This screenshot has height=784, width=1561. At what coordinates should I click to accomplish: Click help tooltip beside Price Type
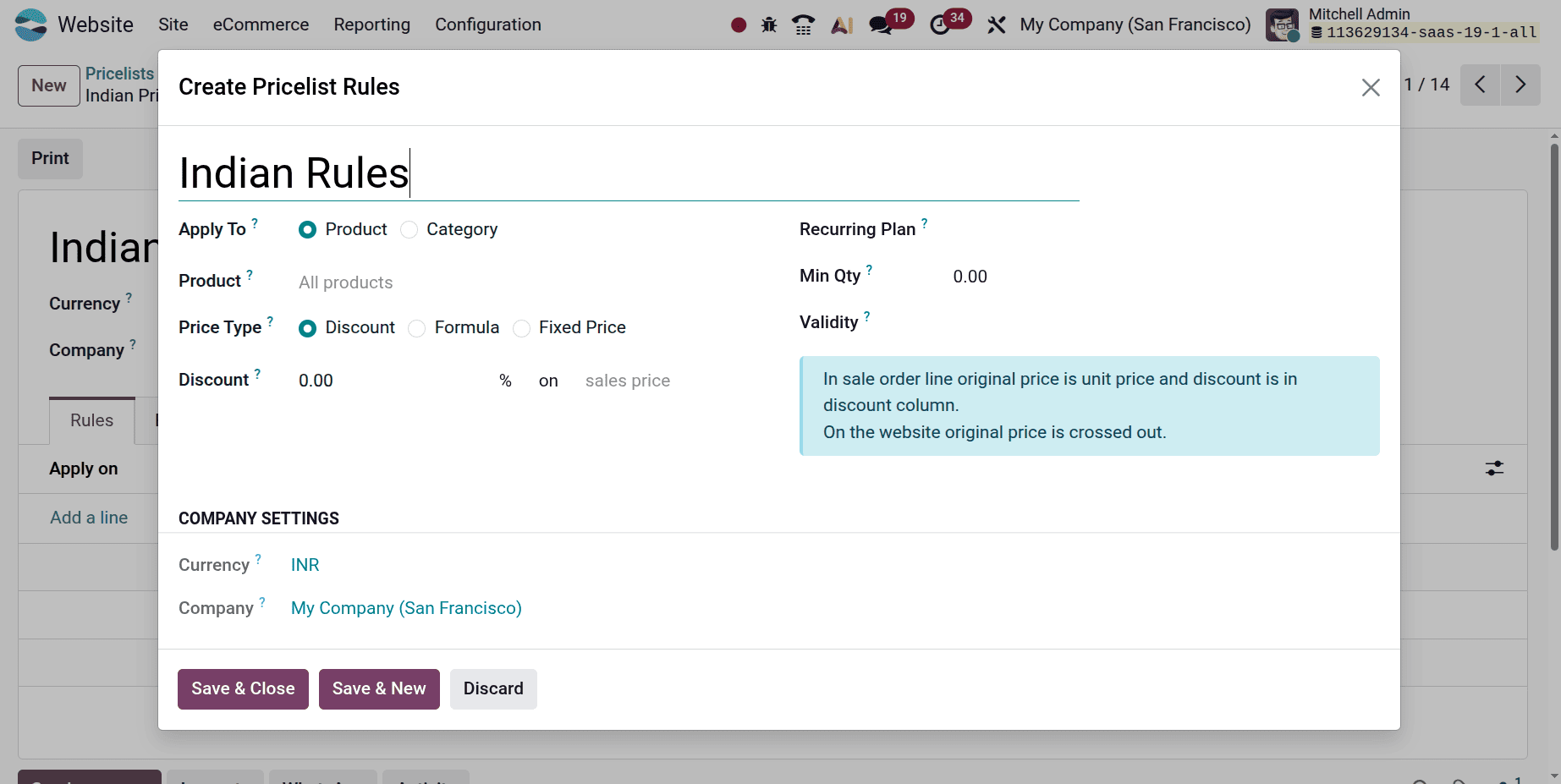click(x=270, y=321)
